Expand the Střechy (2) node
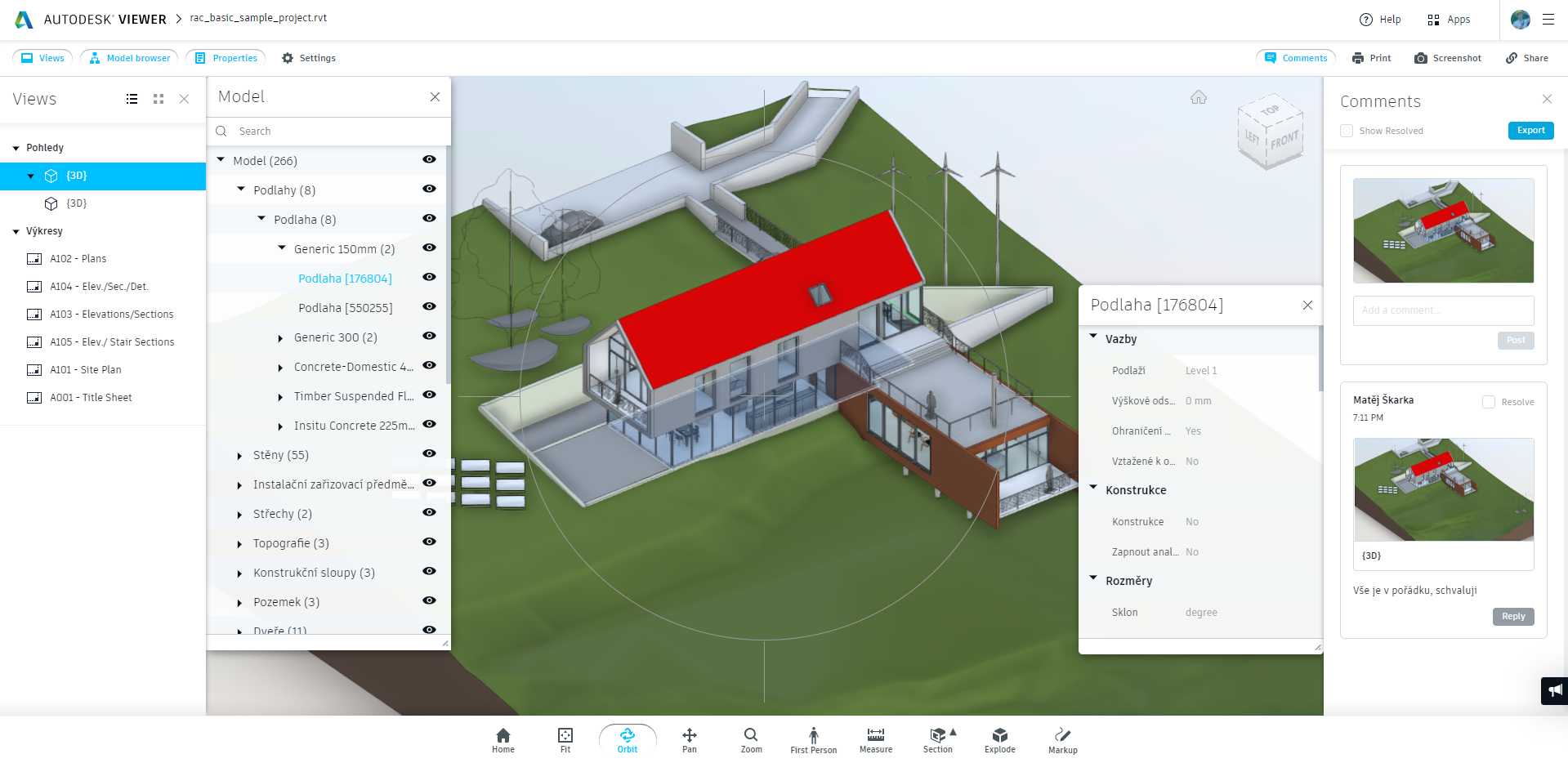 point(239,515)
